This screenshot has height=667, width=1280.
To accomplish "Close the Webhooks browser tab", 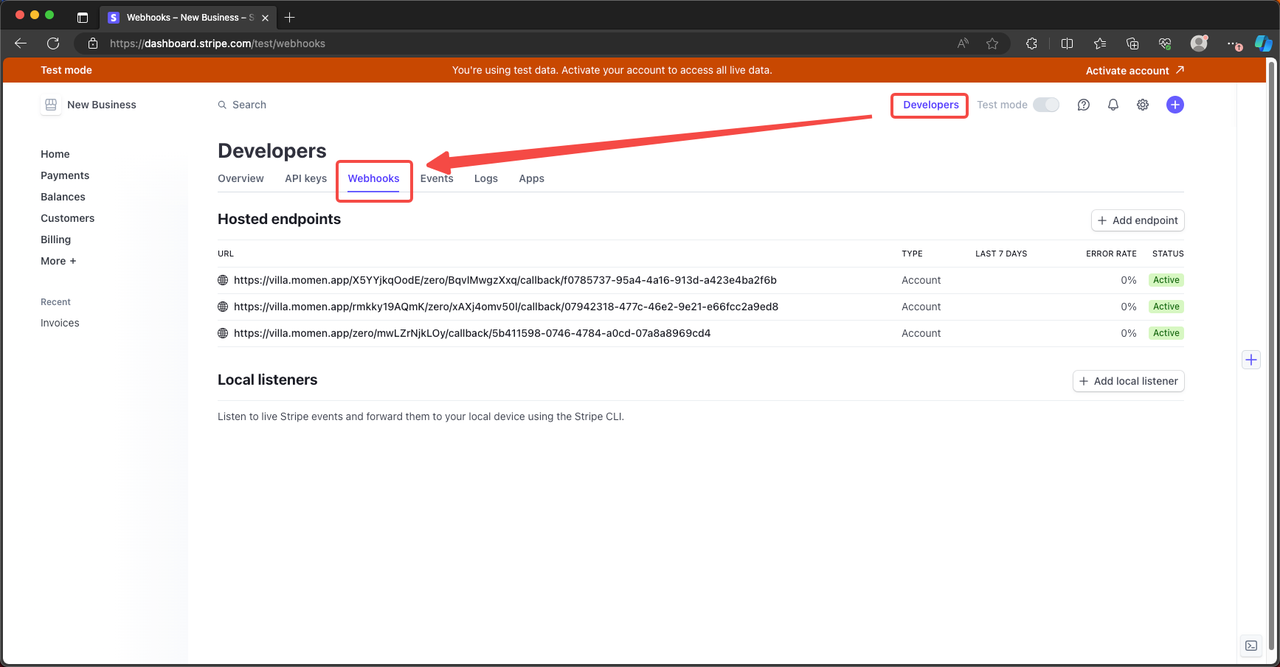I will coord(263,18).
